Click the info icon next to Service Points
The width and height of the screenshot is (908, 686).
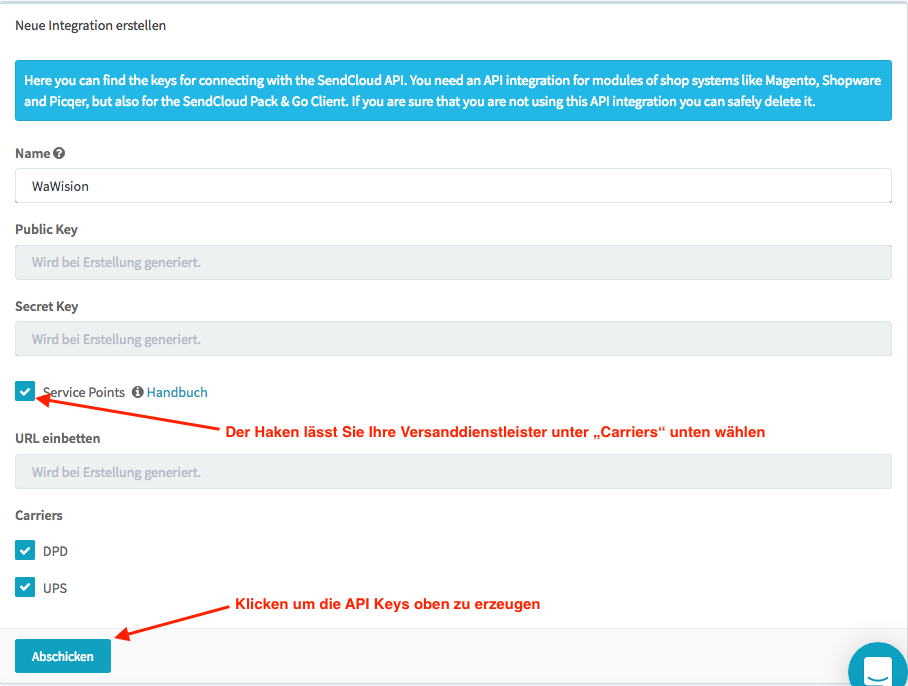[x=138, y=393]
